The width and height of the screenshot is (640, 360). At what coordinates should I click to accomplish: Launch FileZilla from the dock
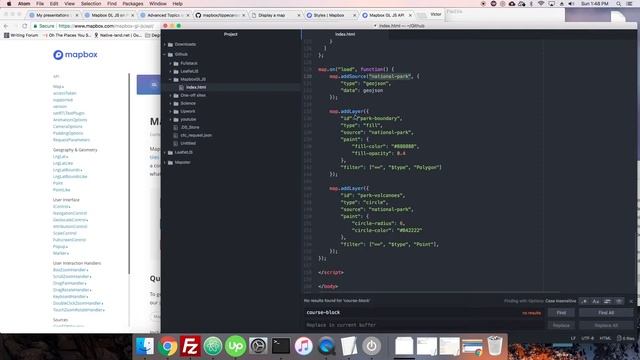point(190,346)
